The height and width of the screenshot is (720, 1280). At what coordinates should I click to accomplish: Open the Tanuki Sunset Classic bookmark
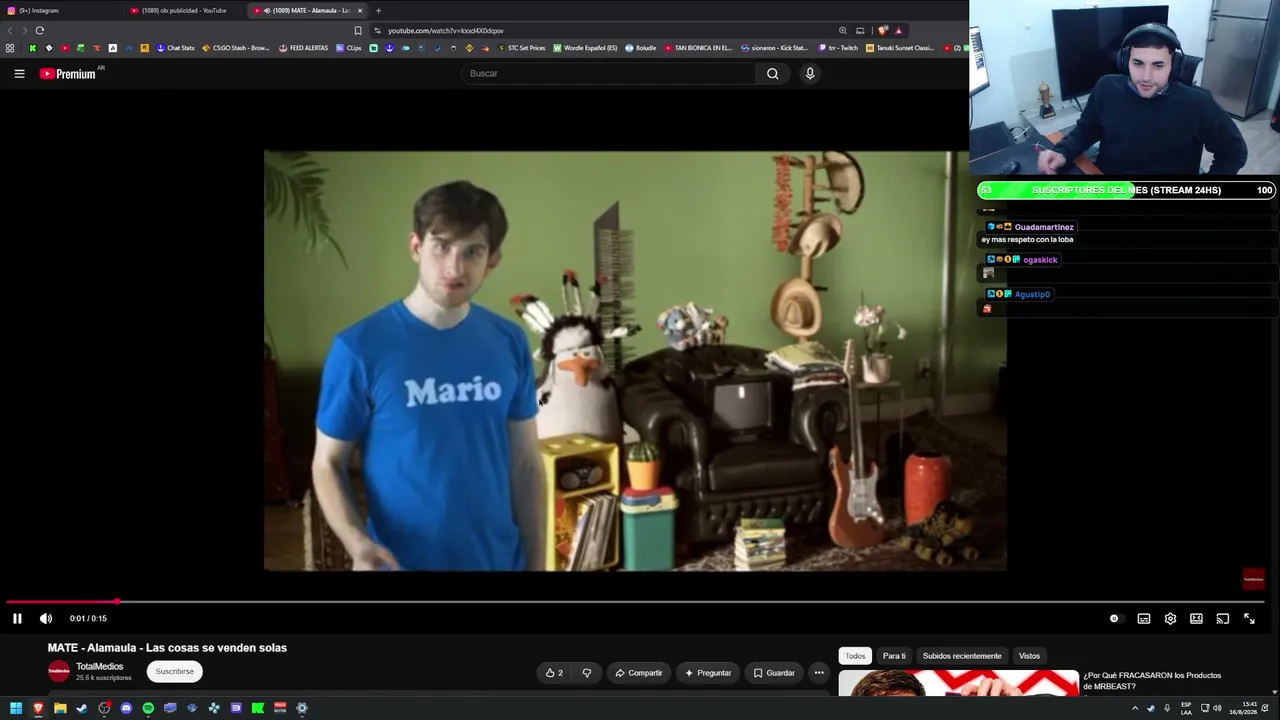coord(900,48)
